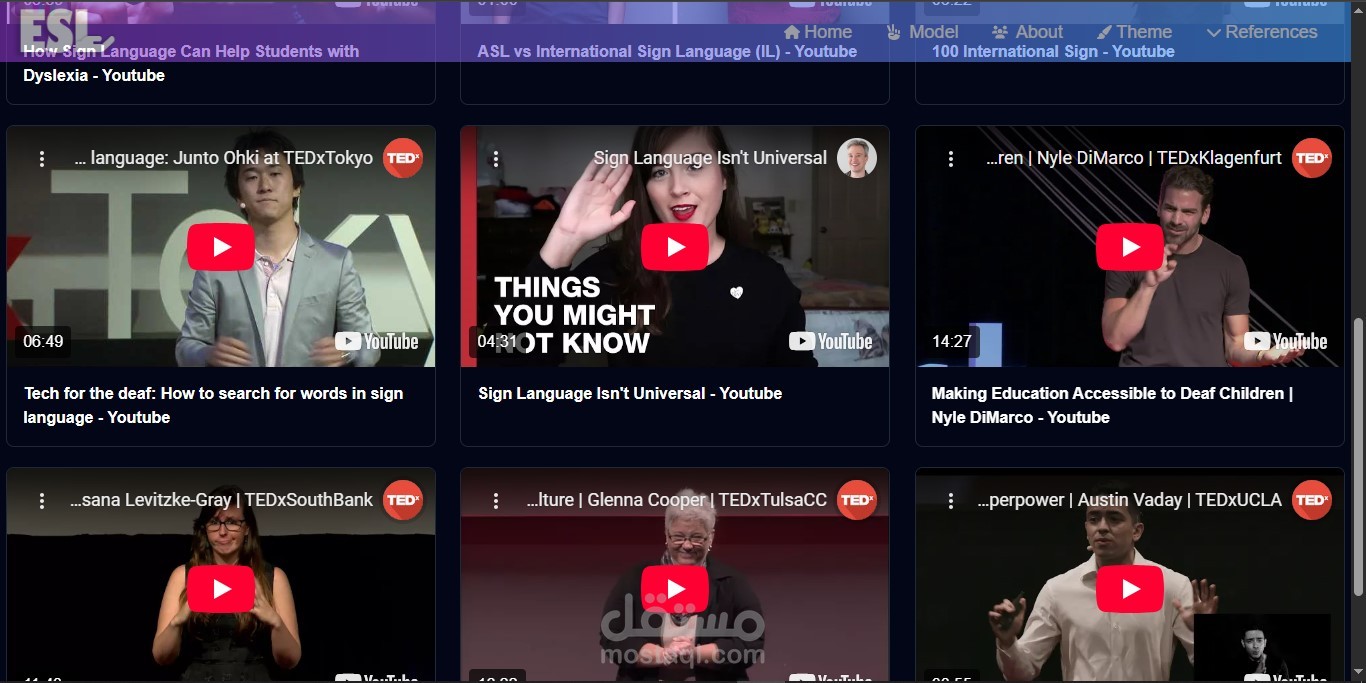Open the Home nav link

point(818,32)
